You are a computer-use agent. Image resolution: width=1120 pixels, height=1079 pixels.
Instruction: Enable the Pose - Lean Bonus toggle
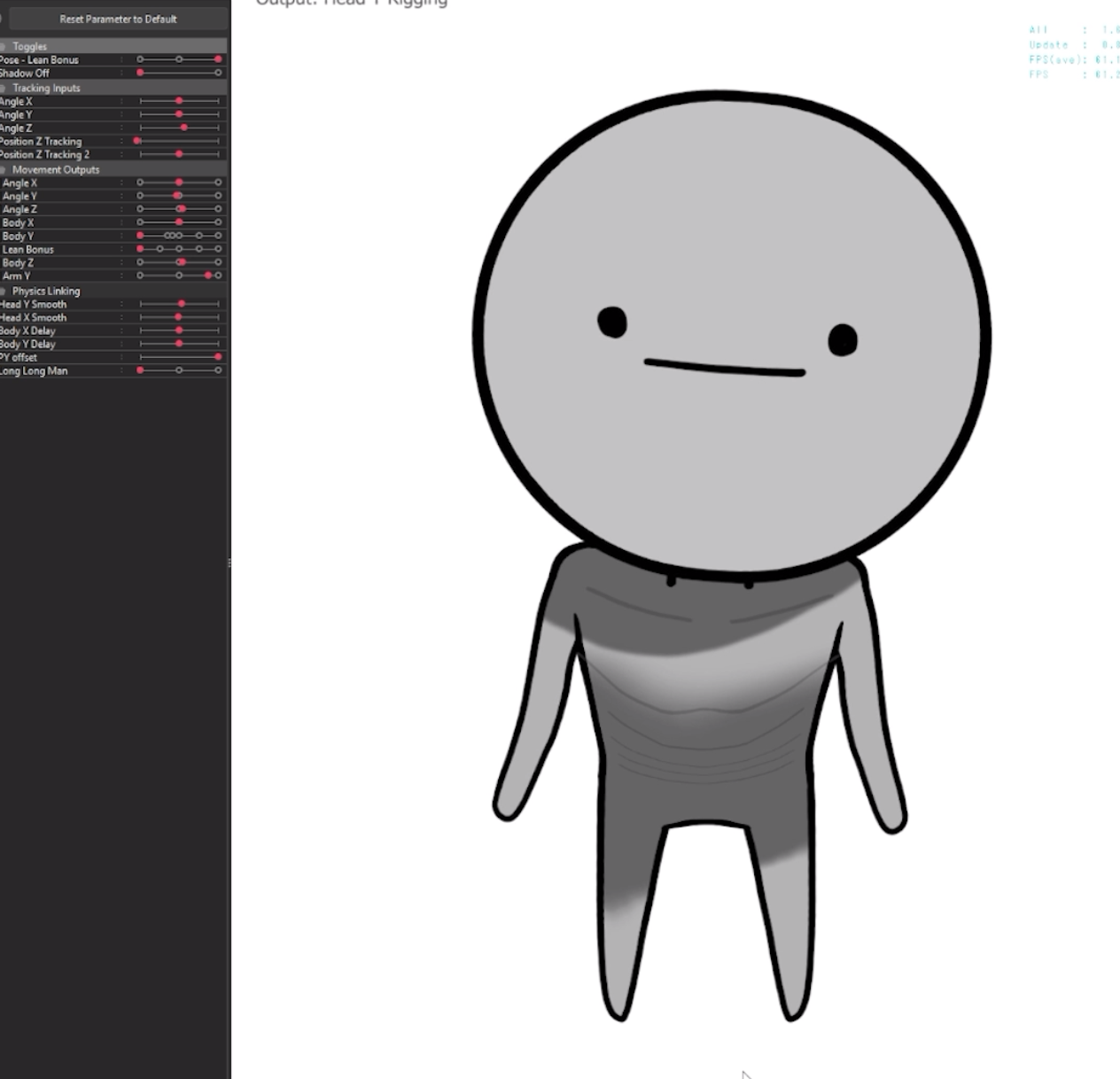(218, 59)
